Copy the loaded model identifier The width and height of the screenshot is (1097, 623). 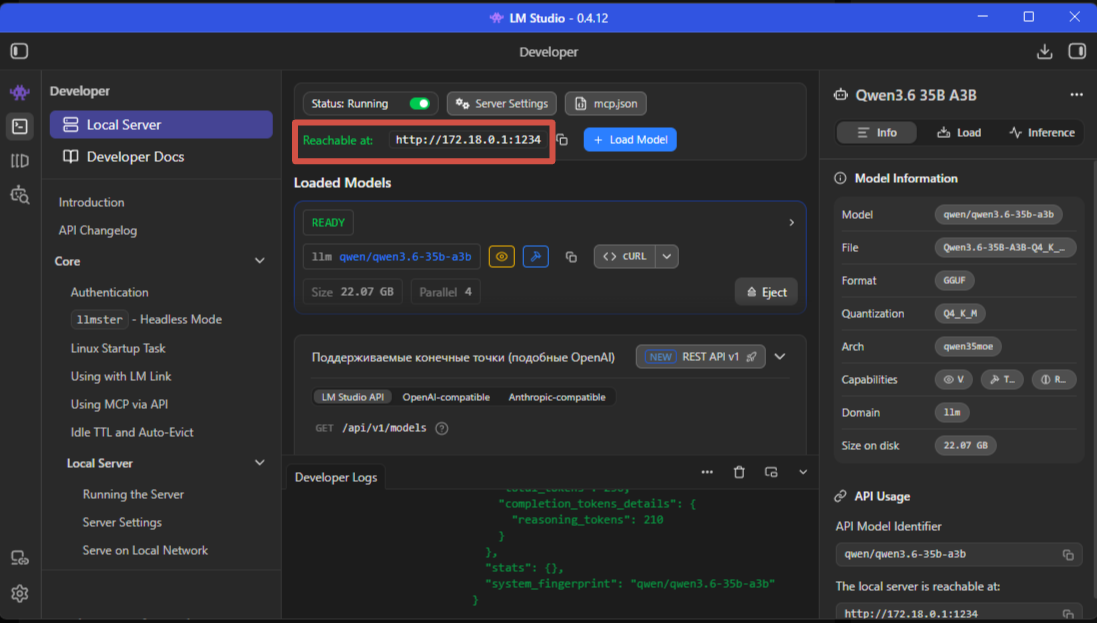[x=571, y=257]
